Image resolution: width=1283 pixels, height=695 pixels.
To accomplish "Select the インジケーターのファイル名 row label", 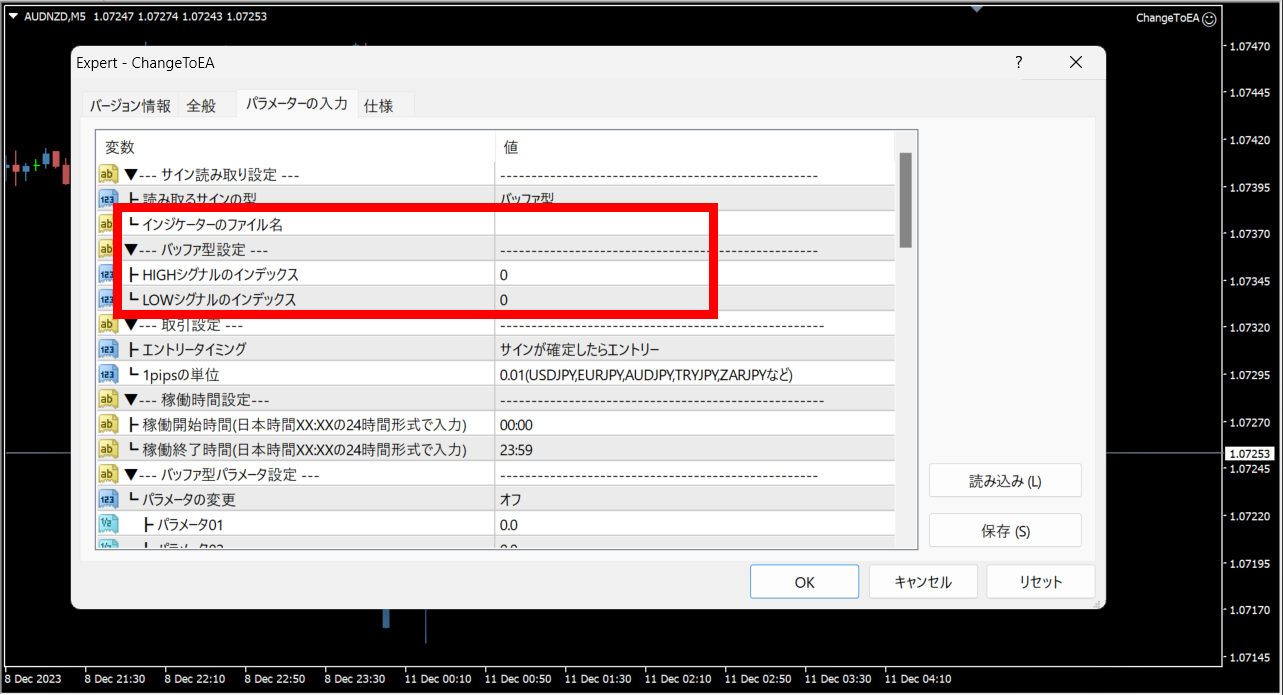I will coord(206,225).
